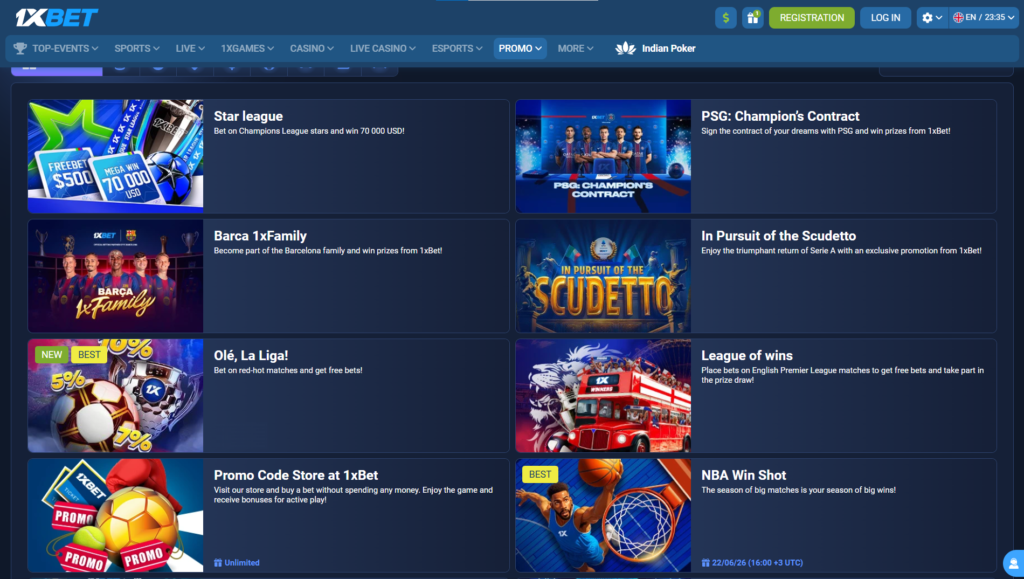
Task: Expand the LIVE CASINO dropdown
Action: tap(384, 48)
